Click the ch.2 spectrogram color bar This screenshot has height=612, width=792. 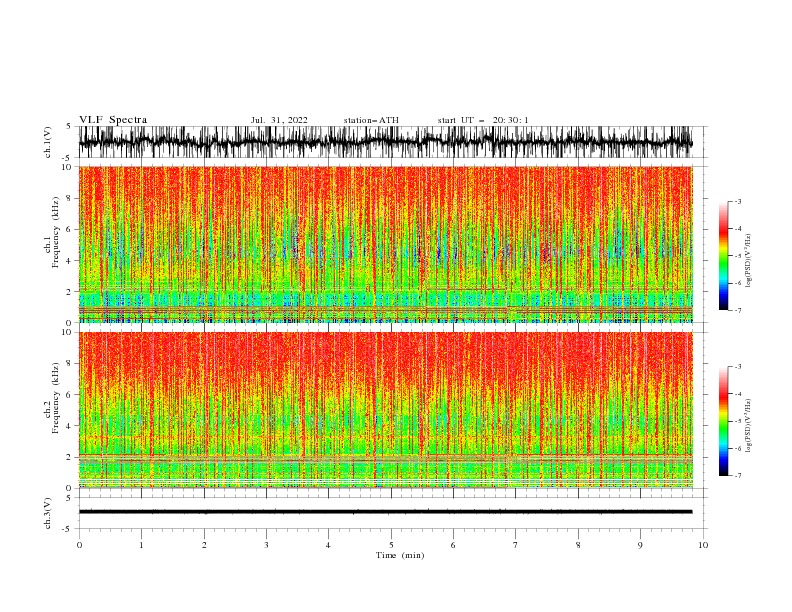723,421
